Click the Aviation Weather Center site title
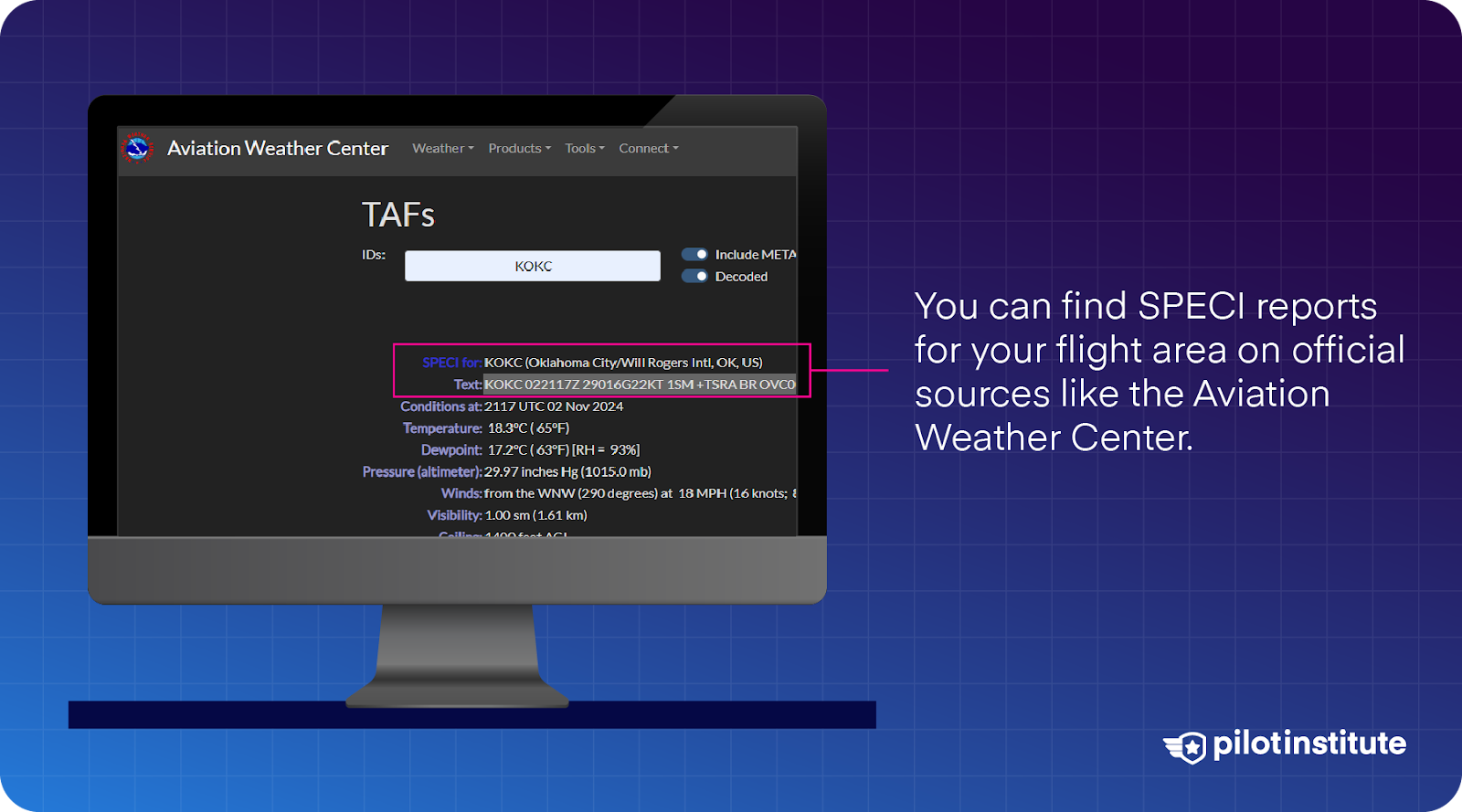 point(278,149)
